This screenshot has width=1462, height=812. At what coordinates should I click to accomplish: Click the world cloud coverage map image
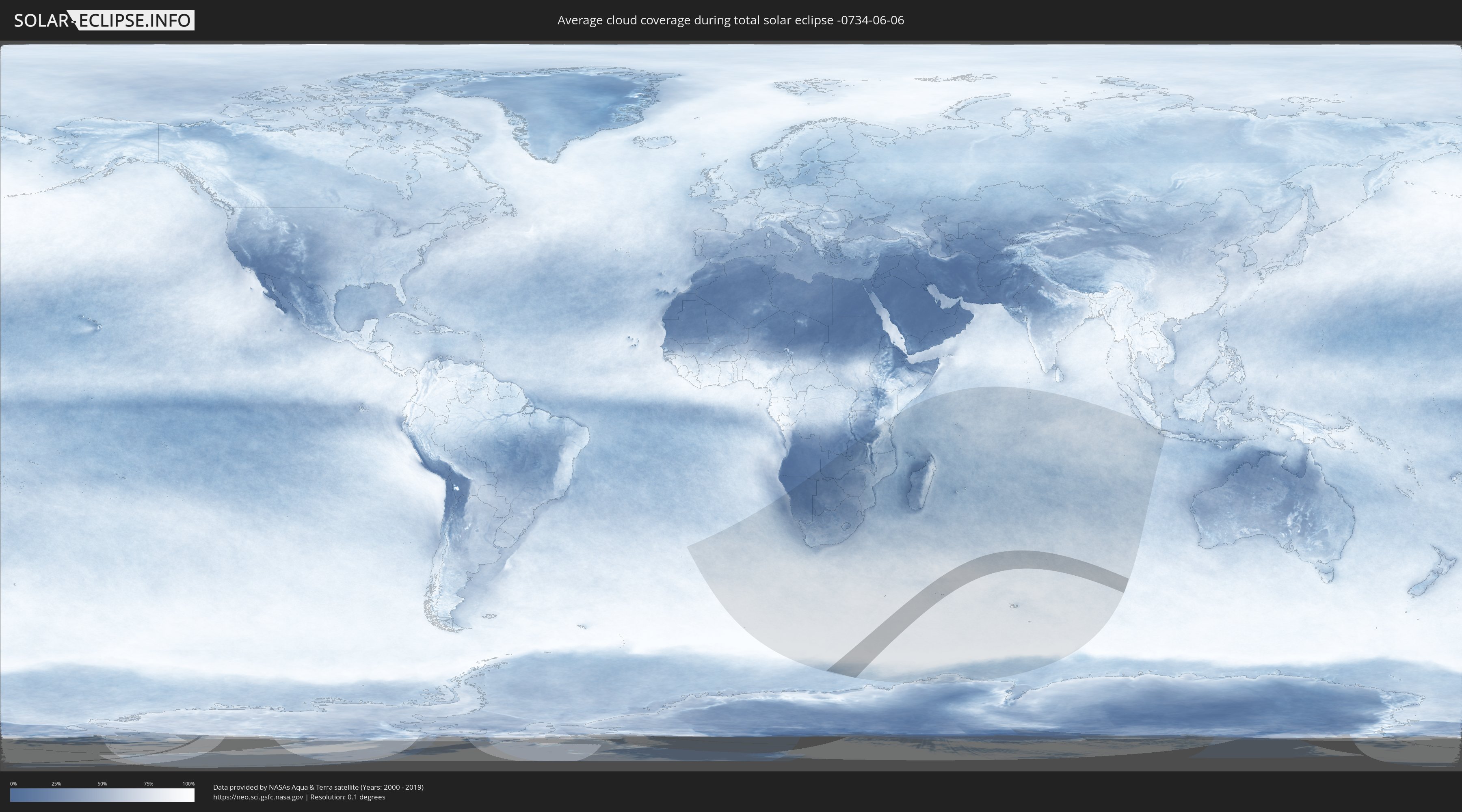731,406
